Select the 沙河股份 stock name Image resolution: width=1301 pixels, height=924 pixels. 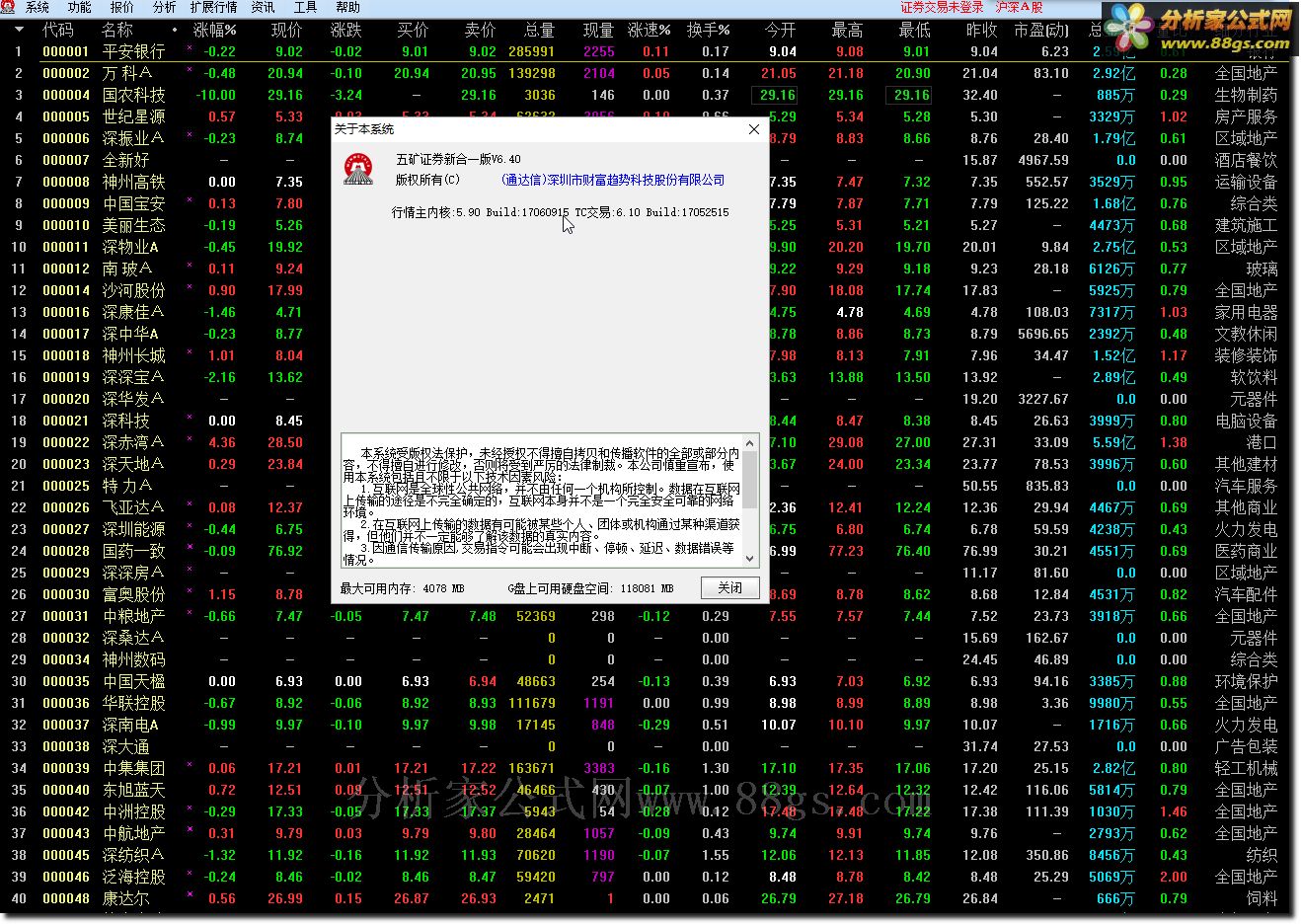pyautogui.click(x=134, y=290)
